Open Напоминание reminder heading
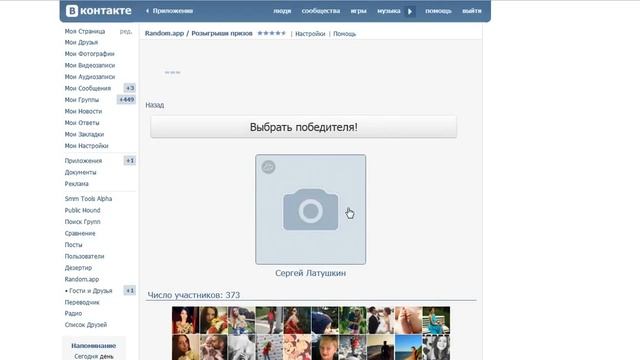Screen dimensions: 640x360 93,346
